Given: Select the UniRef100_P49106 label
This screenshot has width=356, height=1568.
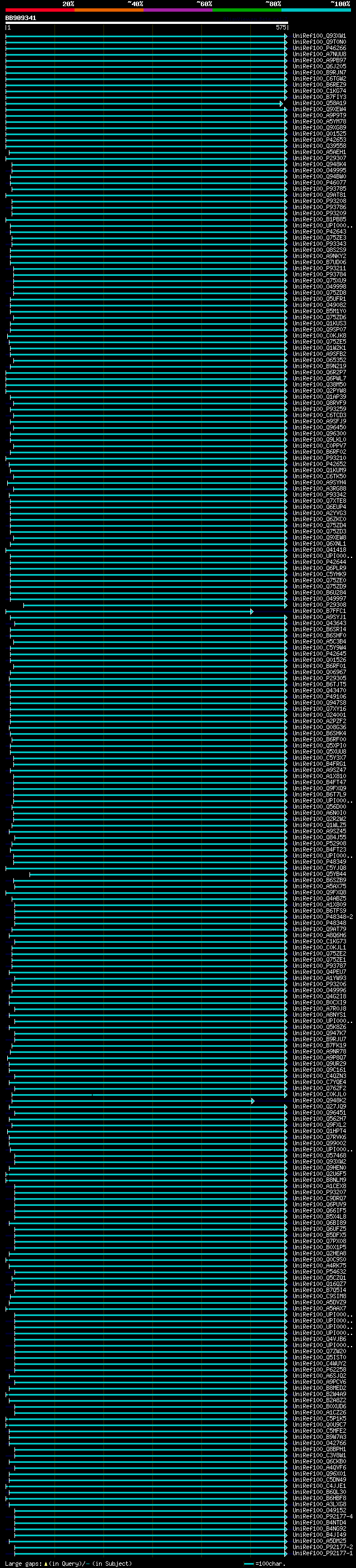Looking at the screenshot, I should (319, 697).
